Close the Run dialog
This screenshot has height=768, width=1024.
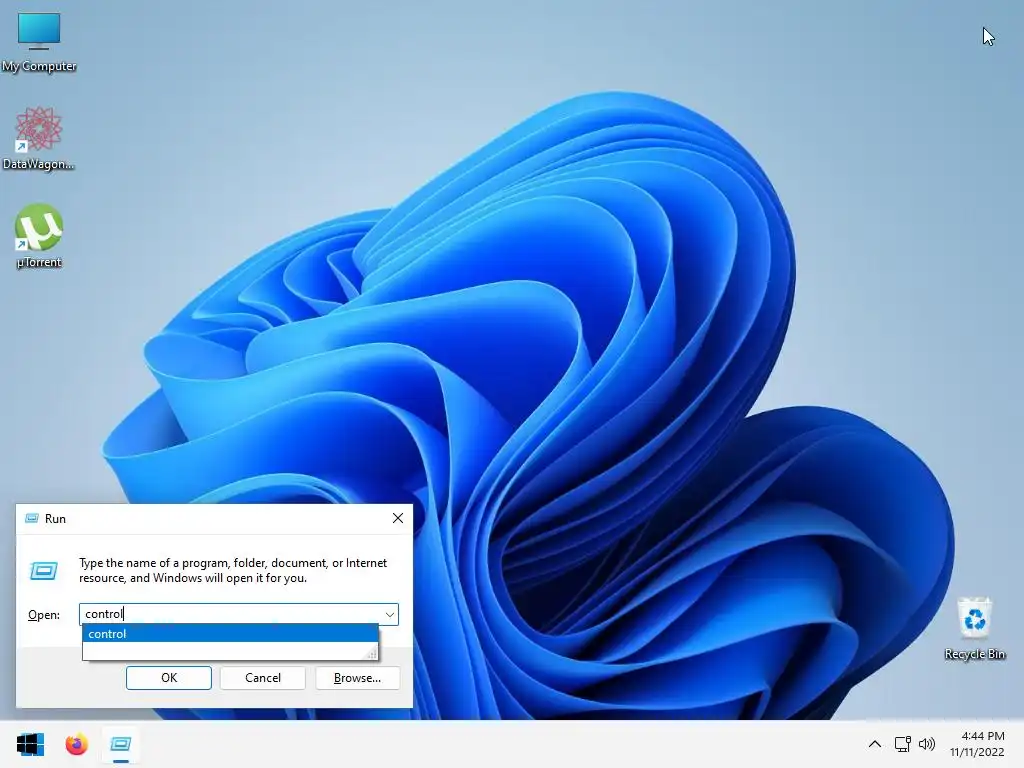pos(398,519)
